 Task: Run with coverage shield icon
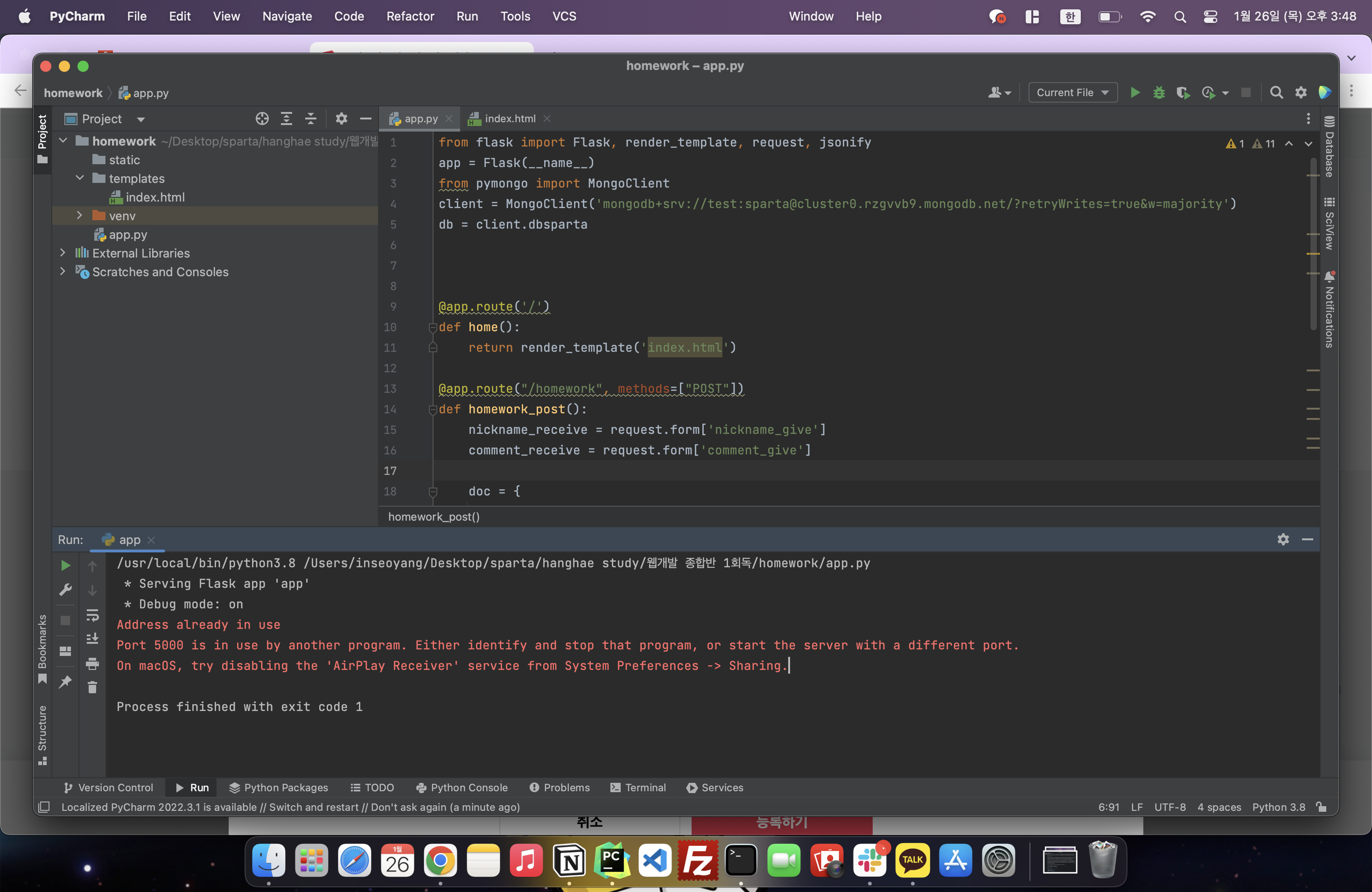[x=1183, y=93]
